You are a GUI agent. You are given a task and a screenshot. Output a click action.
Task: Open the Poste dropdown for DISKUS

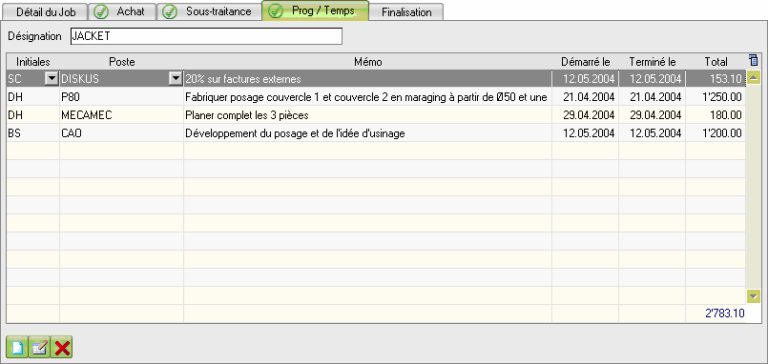(175, 79)
